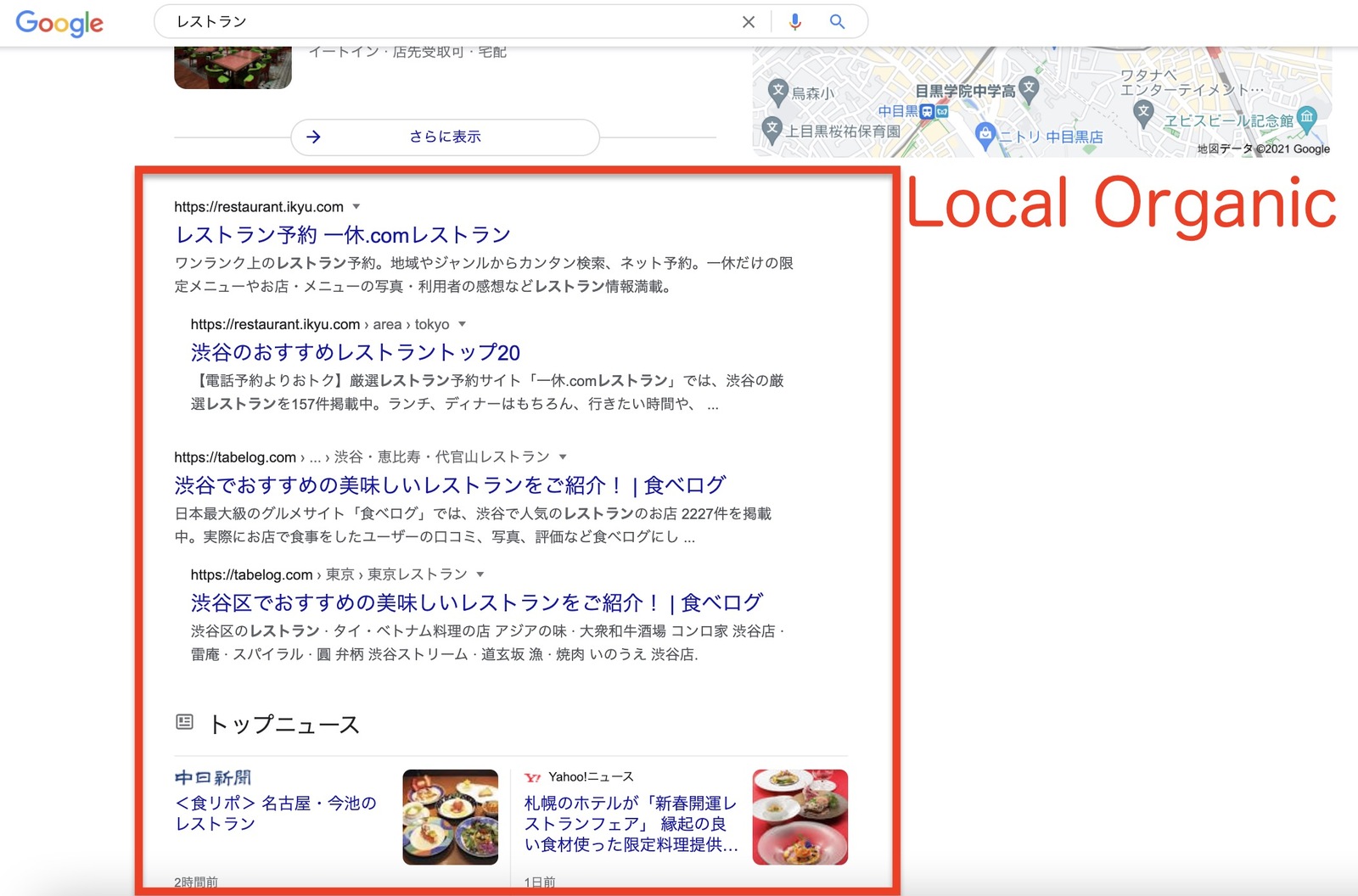Select the エビスビール記念館 museum marker
The height and width of the screenshot is (896, 1358).
[1307, 118]
